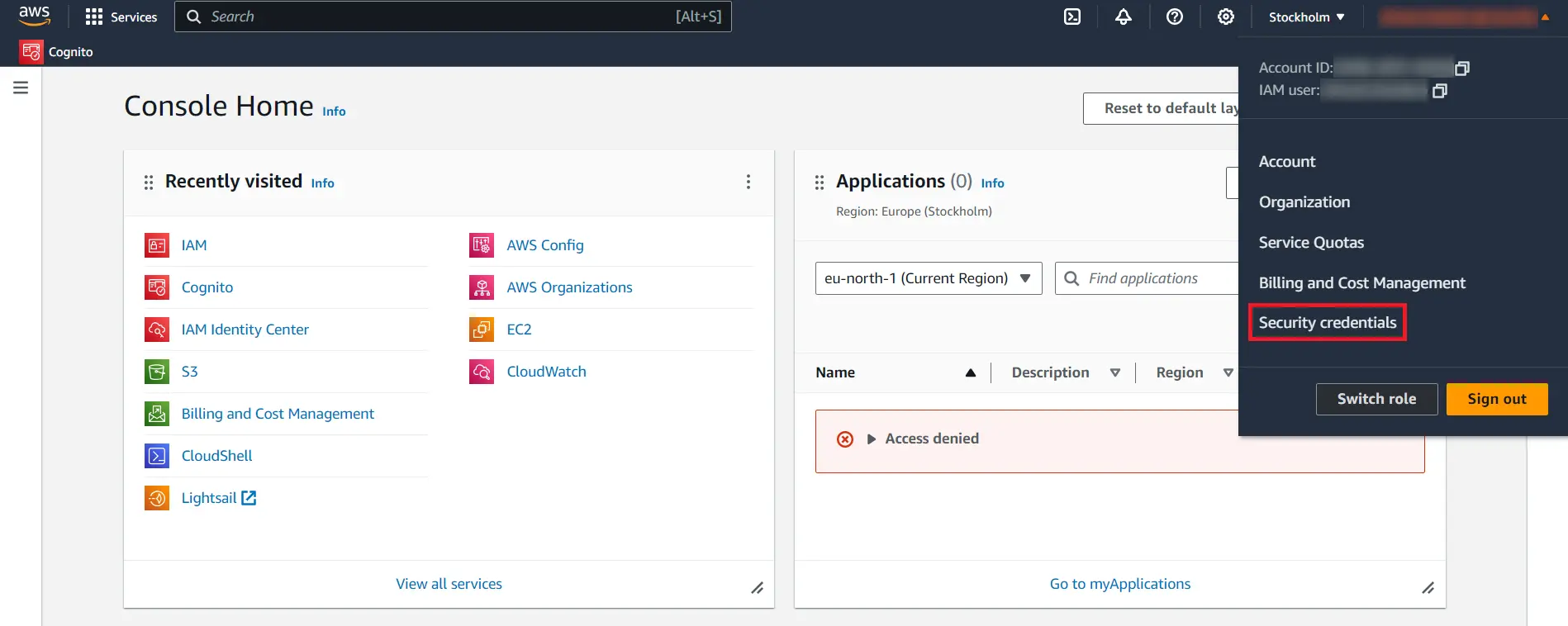Click the Cognito icon in favorites bar

31,51
